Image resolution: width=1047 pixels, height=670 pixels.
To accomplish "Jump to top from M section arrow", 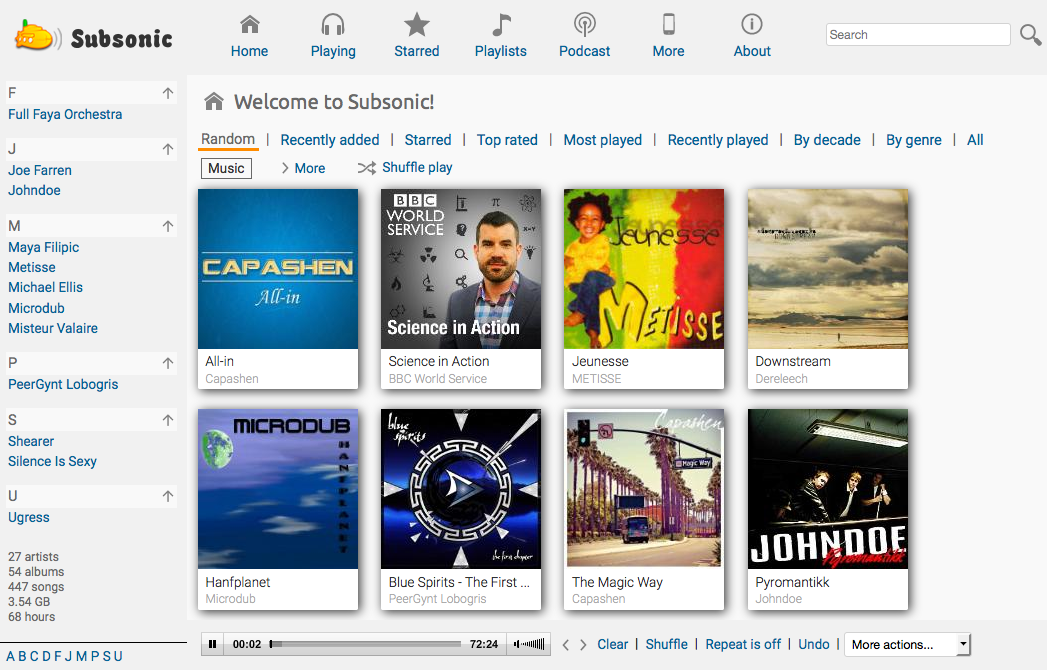I will click(x=168, y=226).
